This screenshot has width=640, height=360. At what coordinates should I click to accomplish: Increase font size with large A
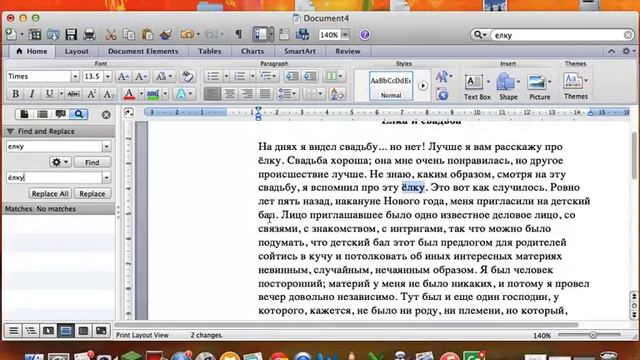click(x=123, y=76)
